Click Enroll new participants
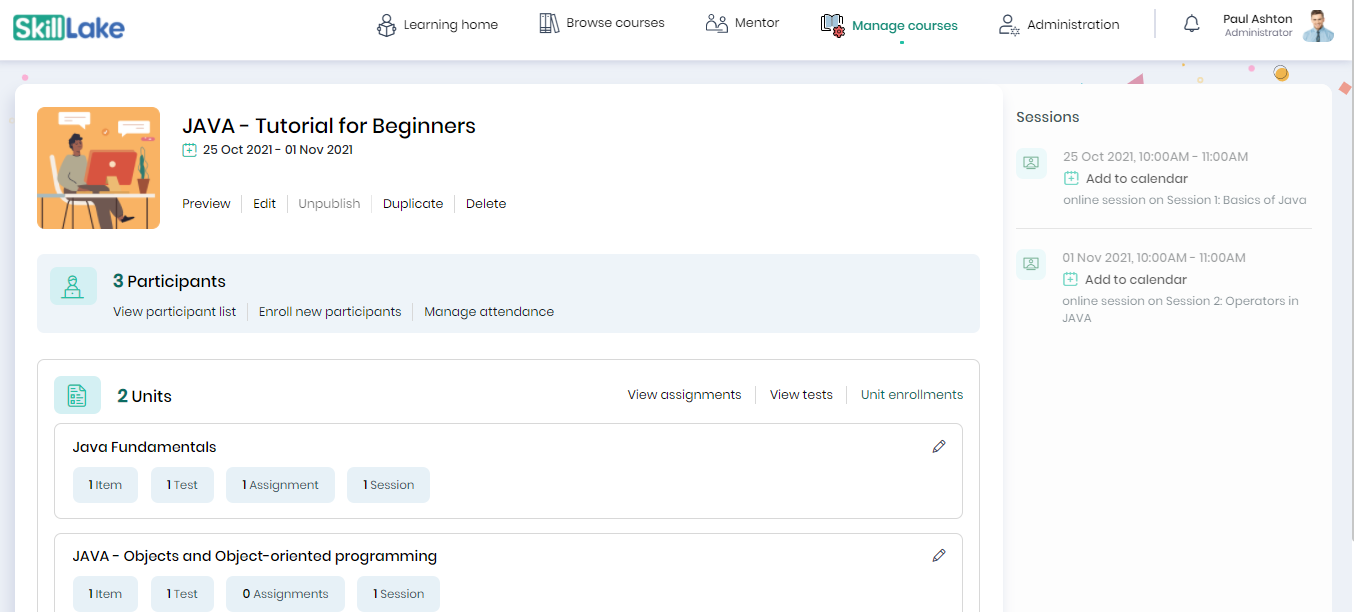Screen dimensions: 1354x612 [330, 312]
